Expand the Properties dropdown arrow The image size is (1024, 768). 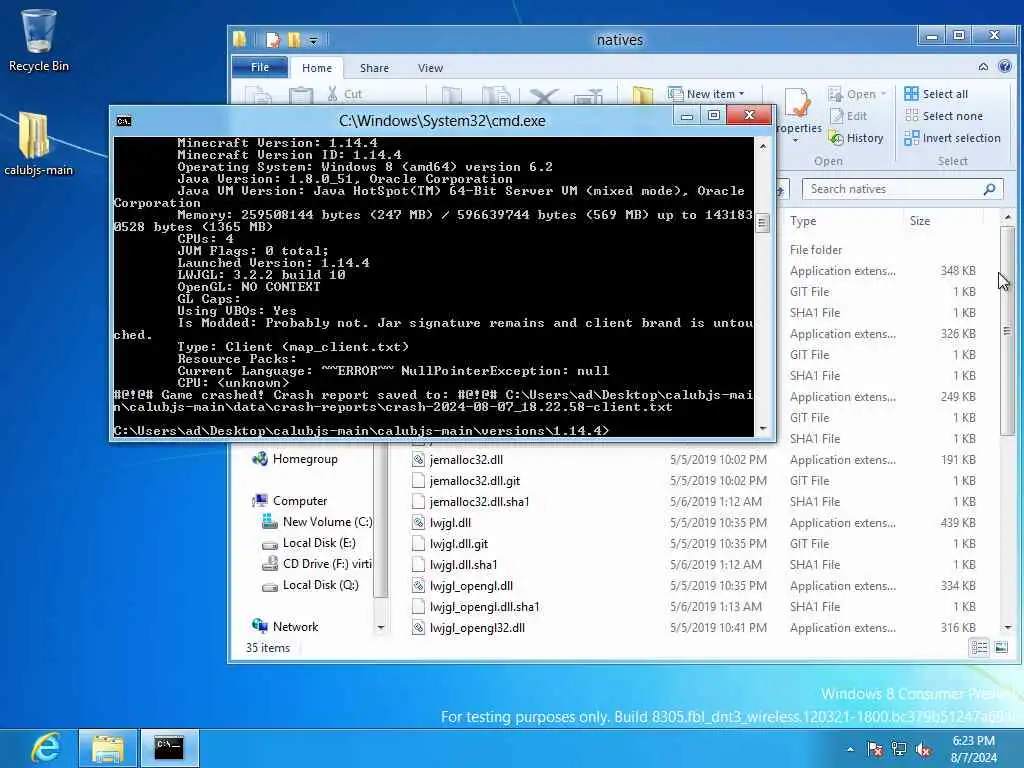click(795, 140)
